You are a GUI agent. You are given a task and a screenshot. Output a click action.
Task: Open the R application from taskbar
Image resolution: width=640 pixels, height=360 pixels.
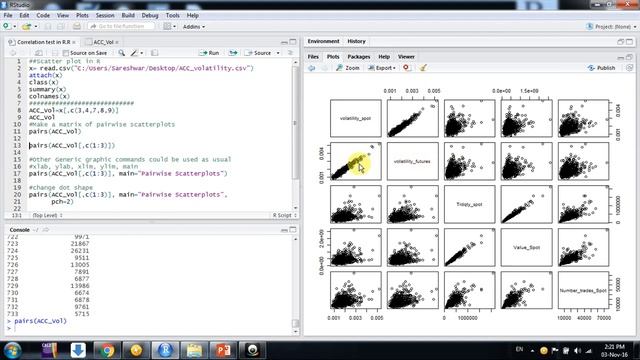pyautogui.click(x=165, y=350)
